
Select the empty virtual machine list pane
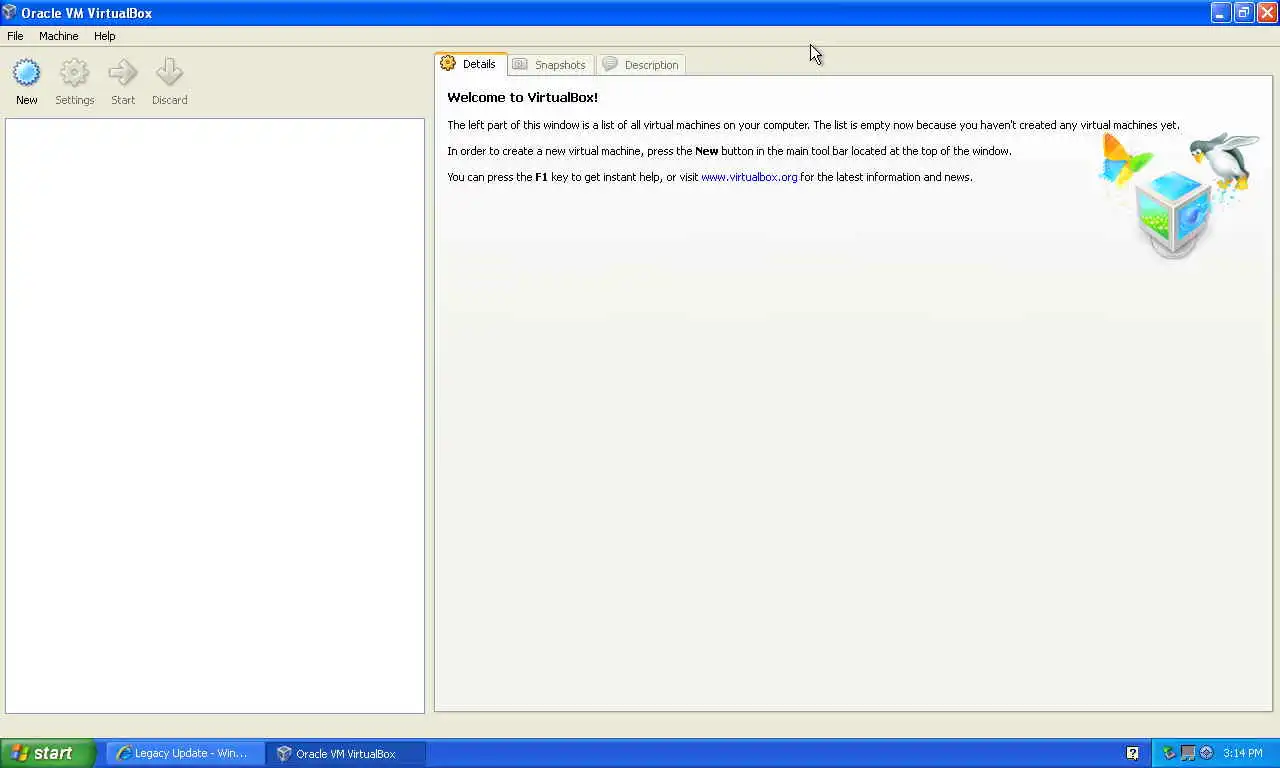pos(215,416)
